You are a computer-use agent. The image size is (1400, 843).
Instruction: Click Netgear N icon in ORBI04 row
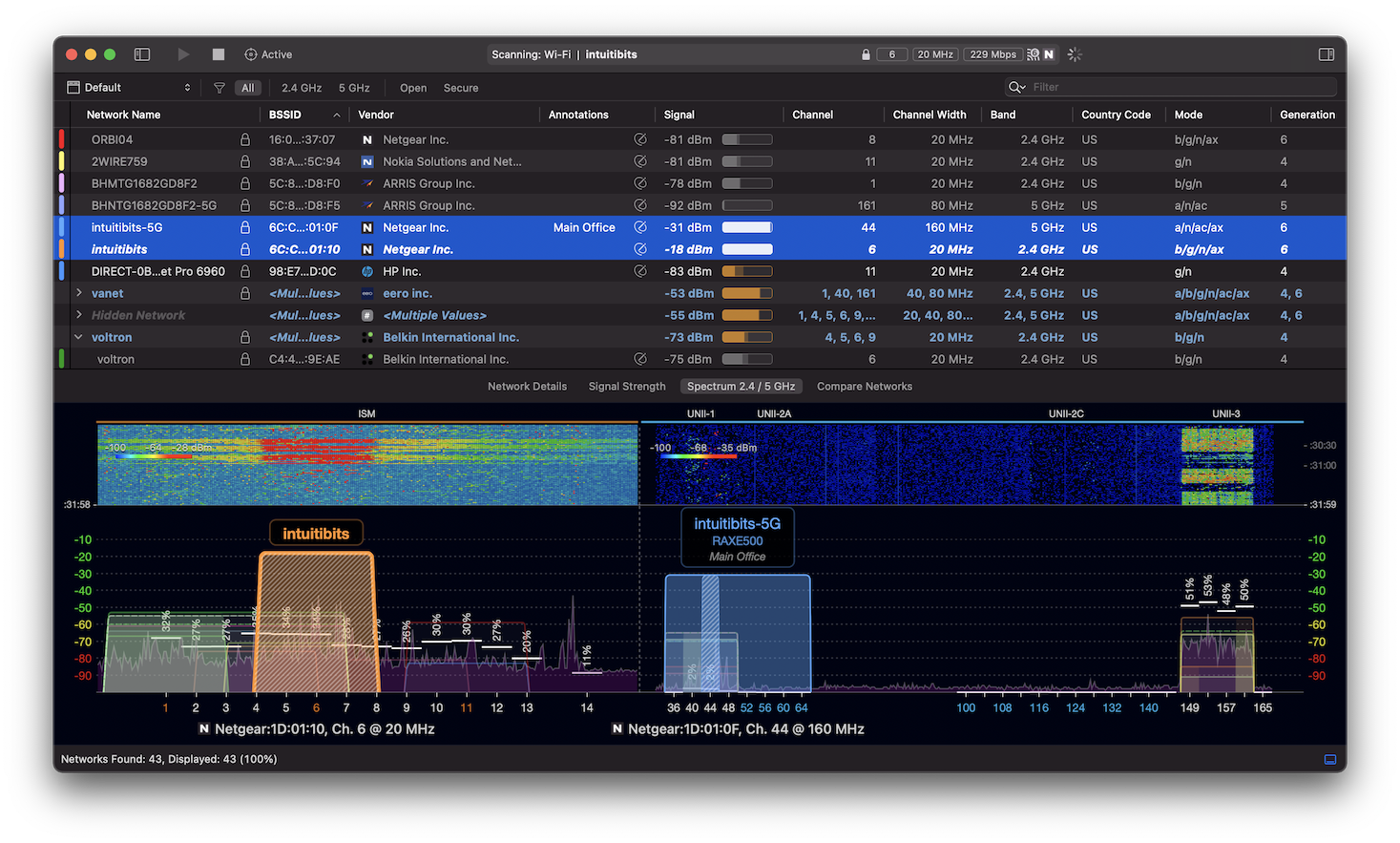pyautogui.click(x=367, y=139)
